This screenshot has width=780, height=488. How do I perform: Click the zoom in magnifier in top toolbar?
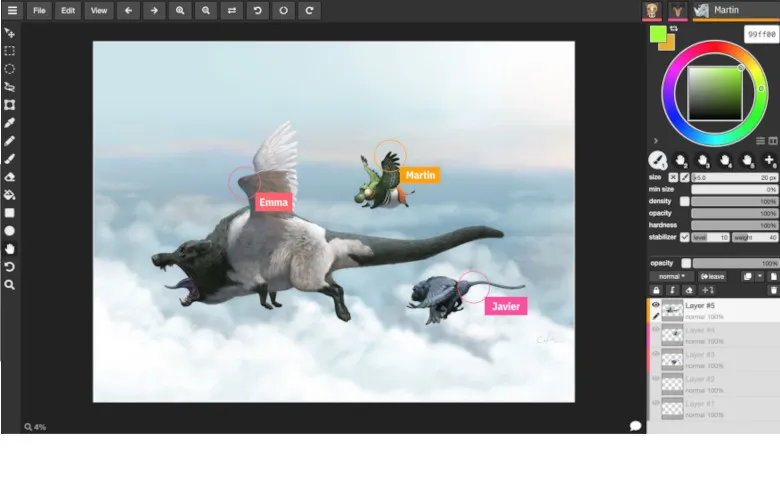pyautogui.click(x=180, y=11)
